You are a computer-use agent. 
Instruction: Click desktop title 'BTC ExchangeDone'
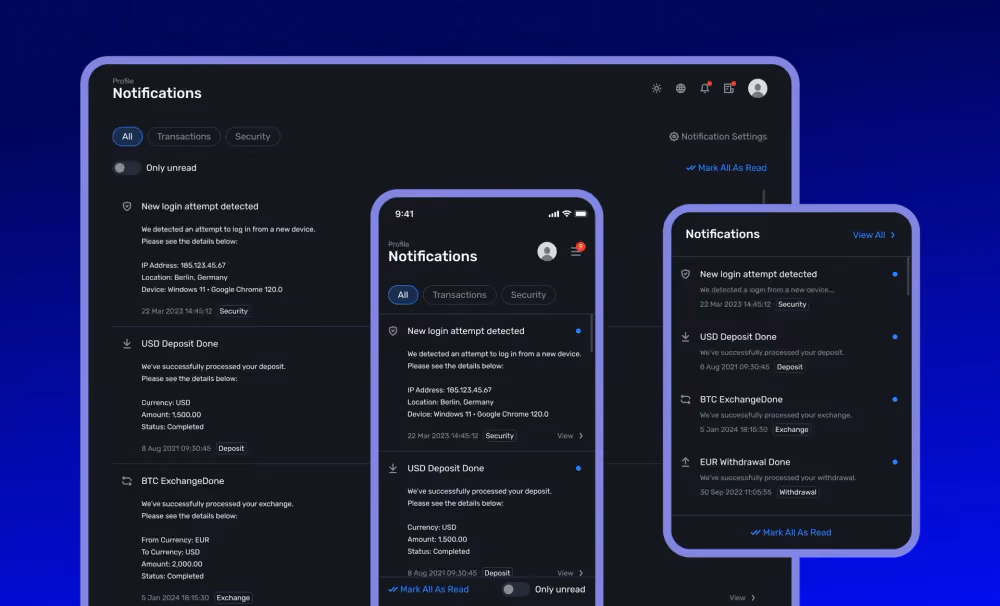182,481
